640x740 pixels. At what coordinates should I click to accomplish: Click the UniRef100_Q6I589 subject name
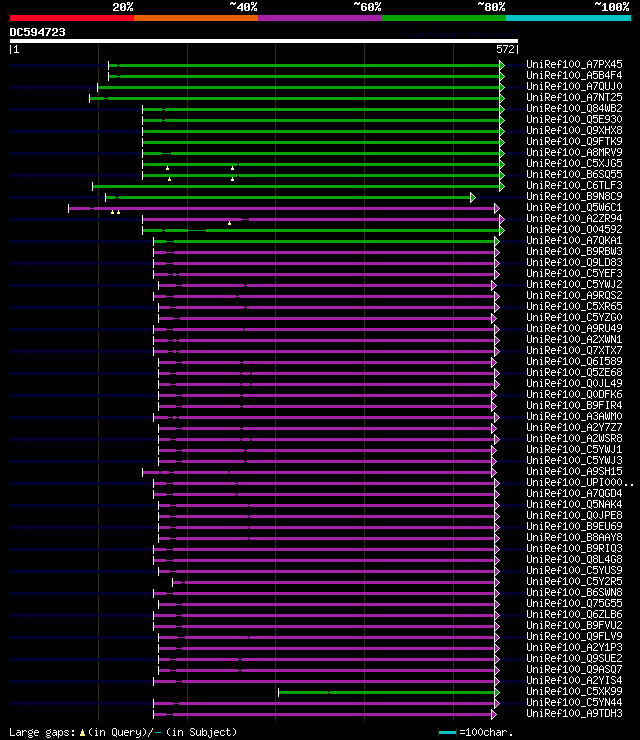pos(574,361)
